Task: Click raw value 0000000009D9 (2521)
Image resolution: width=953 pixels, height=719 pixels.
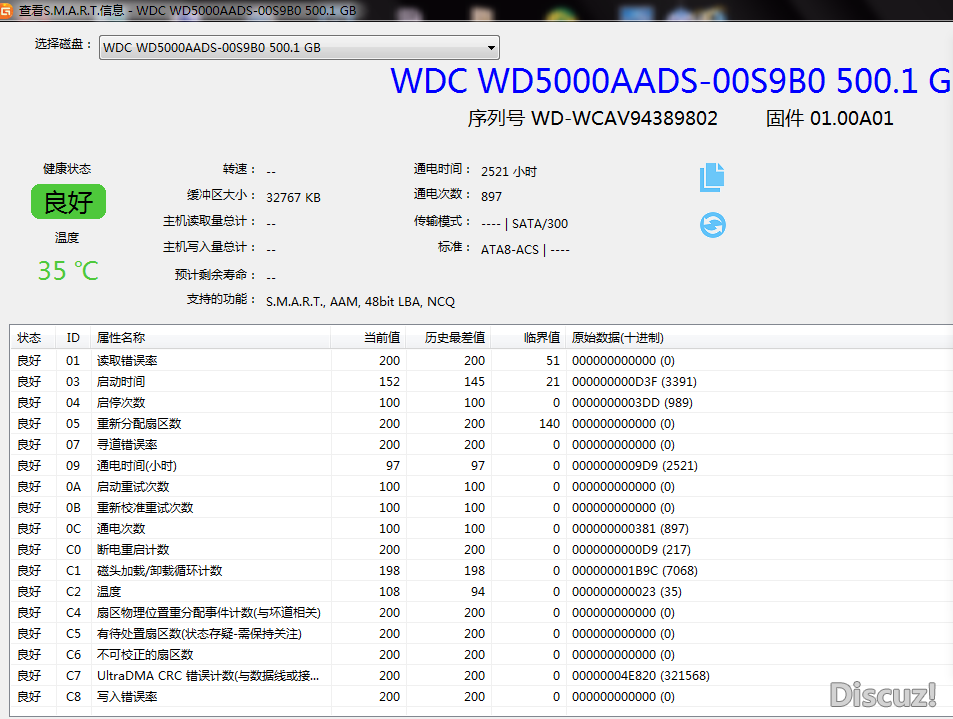Action: click(635, 466)
